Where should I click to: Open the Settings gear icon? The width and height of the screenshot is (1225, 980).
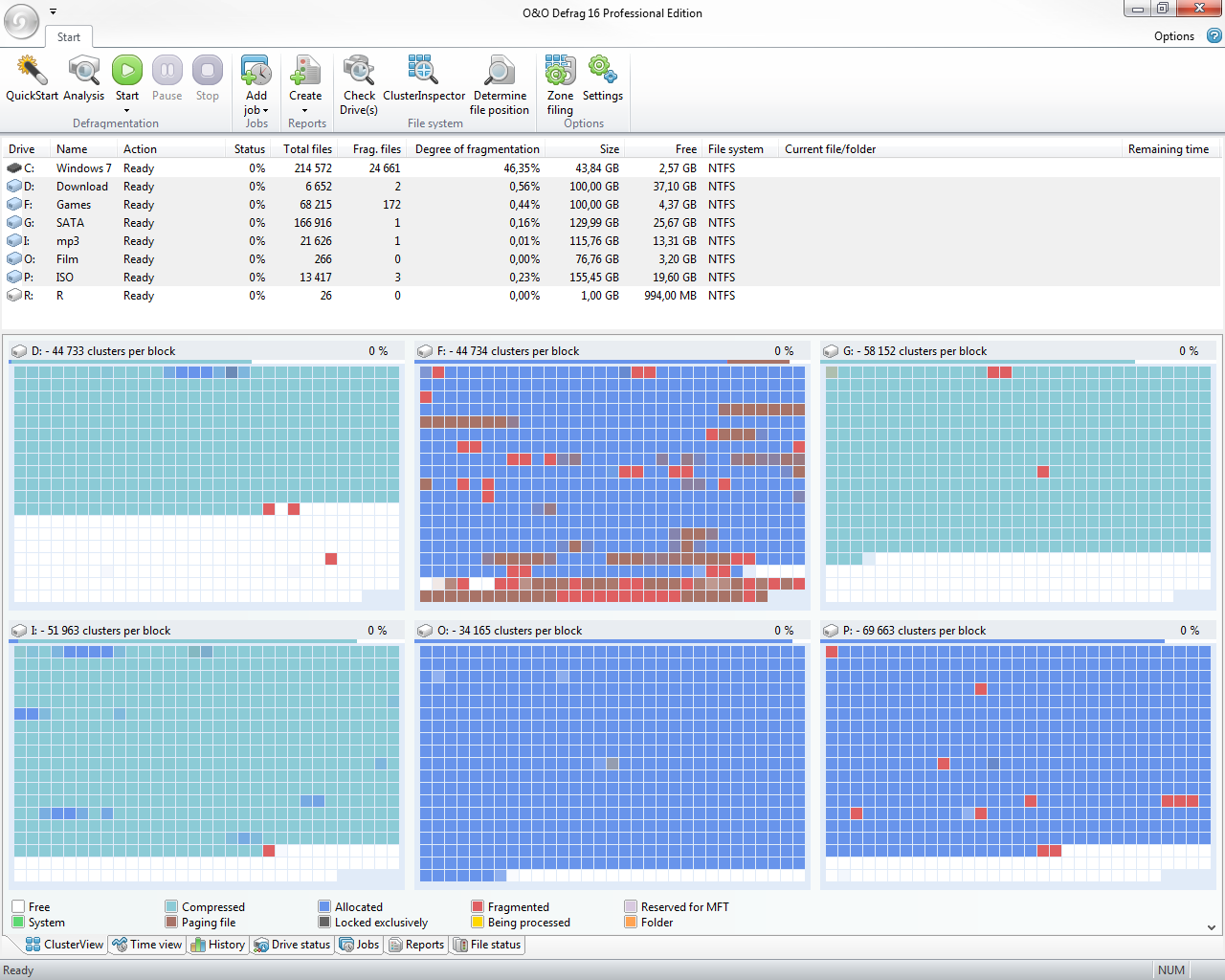pos(603,71)
